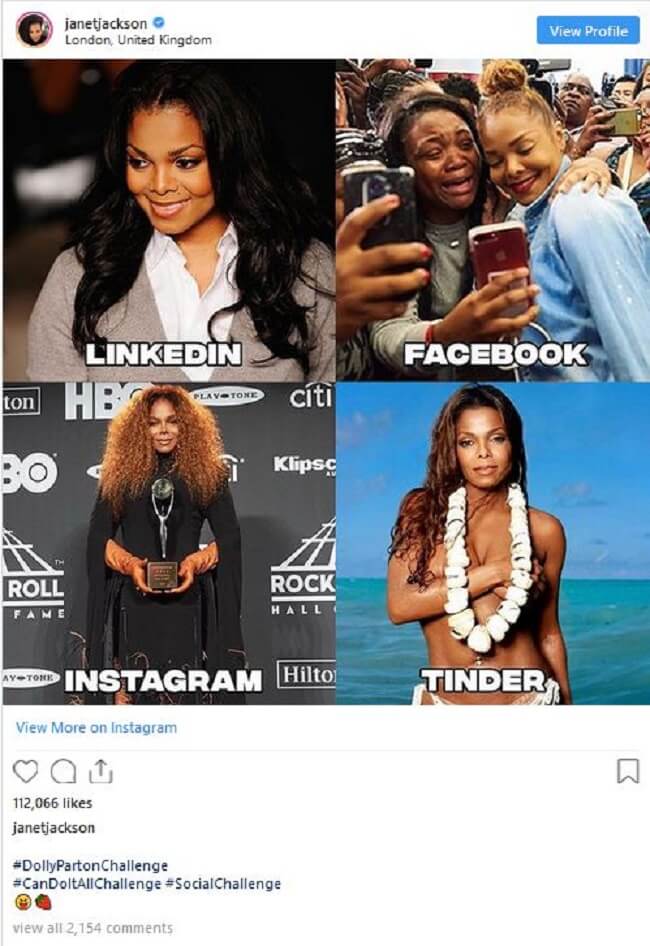
Task: Click the Instagram award photo panel
Action: click(169, 544)
